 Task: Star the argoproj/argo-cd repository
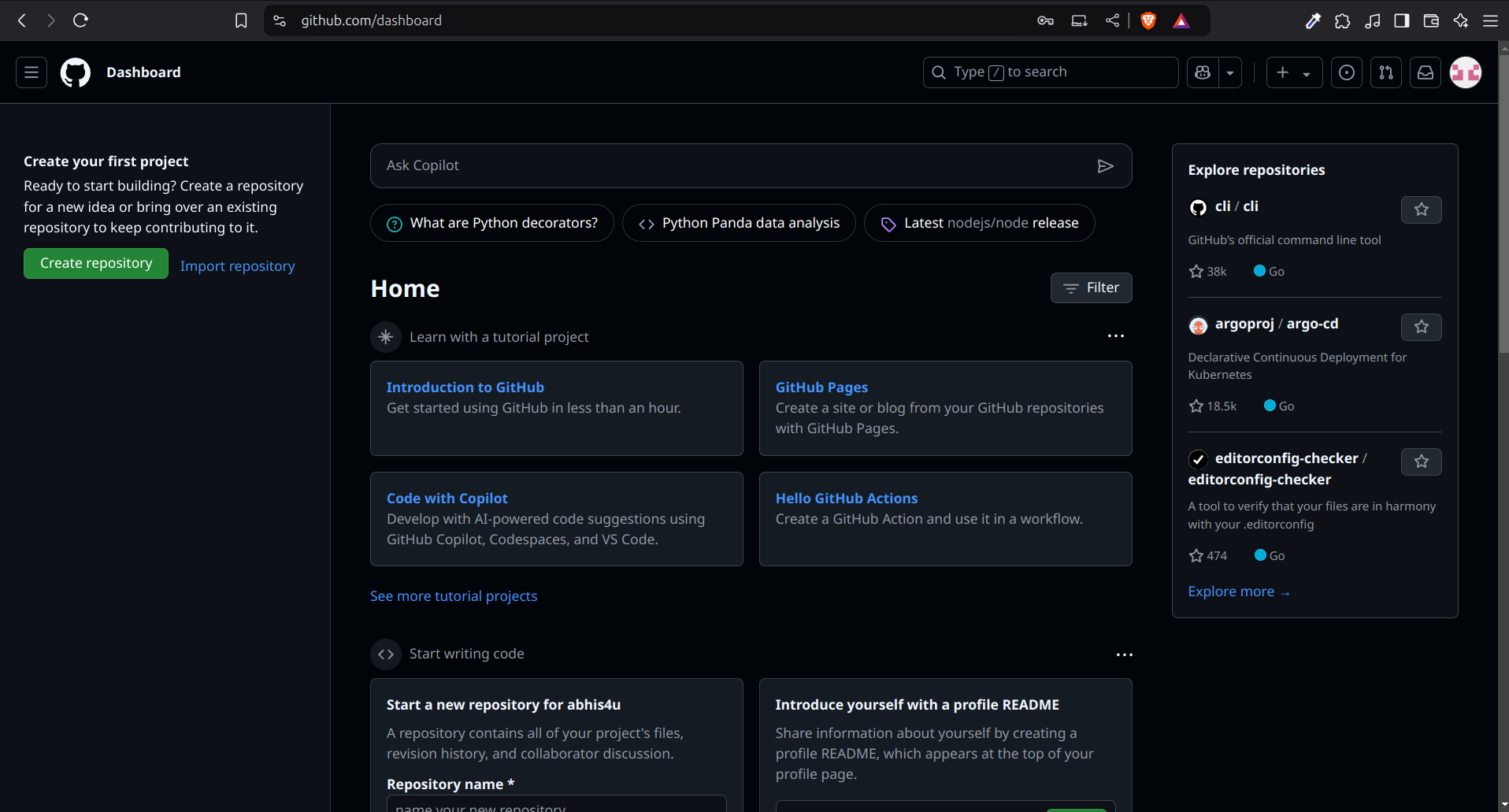pyautogui.click(x=1421, y=327)
